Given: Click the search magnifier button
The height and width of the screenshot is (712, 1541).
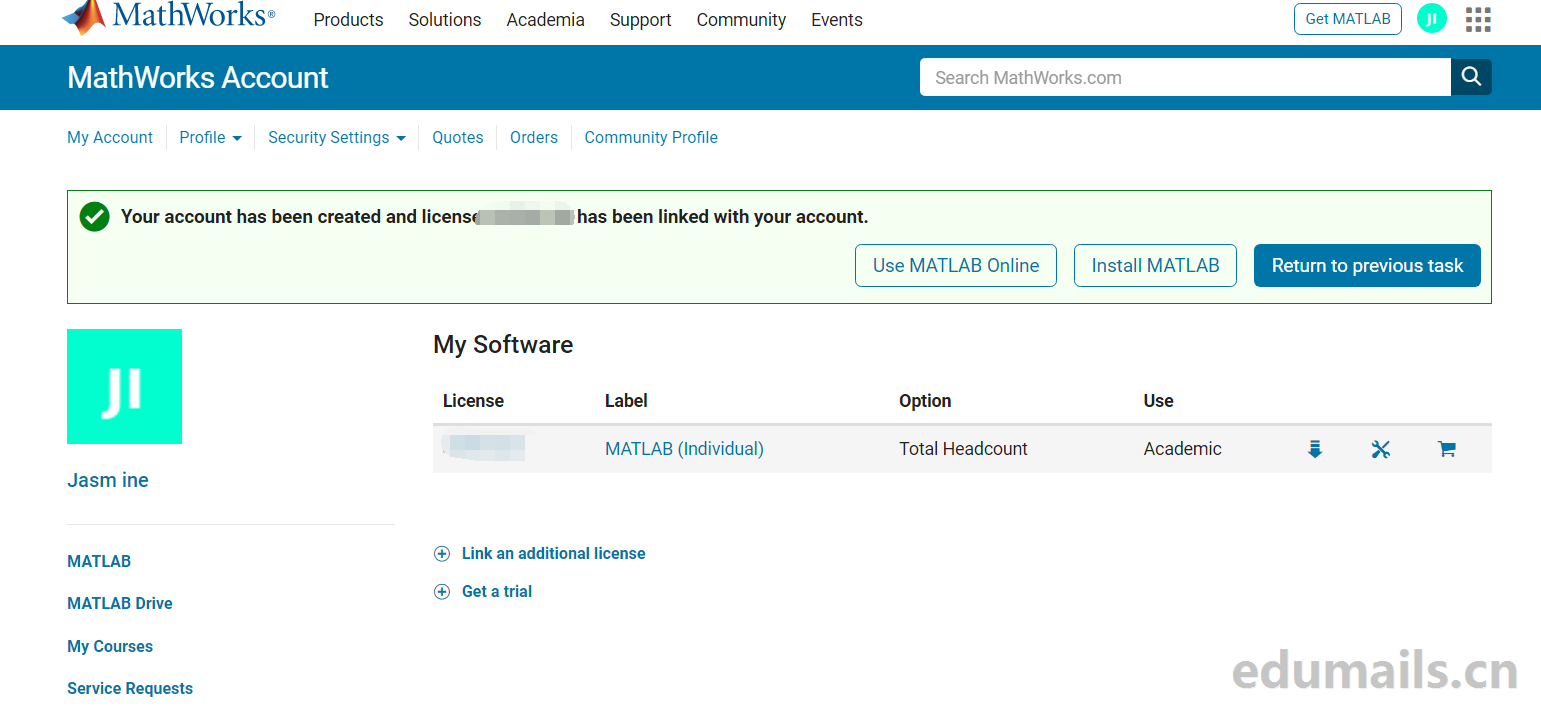Looking at the screenshot, I should click(1471, 77).
